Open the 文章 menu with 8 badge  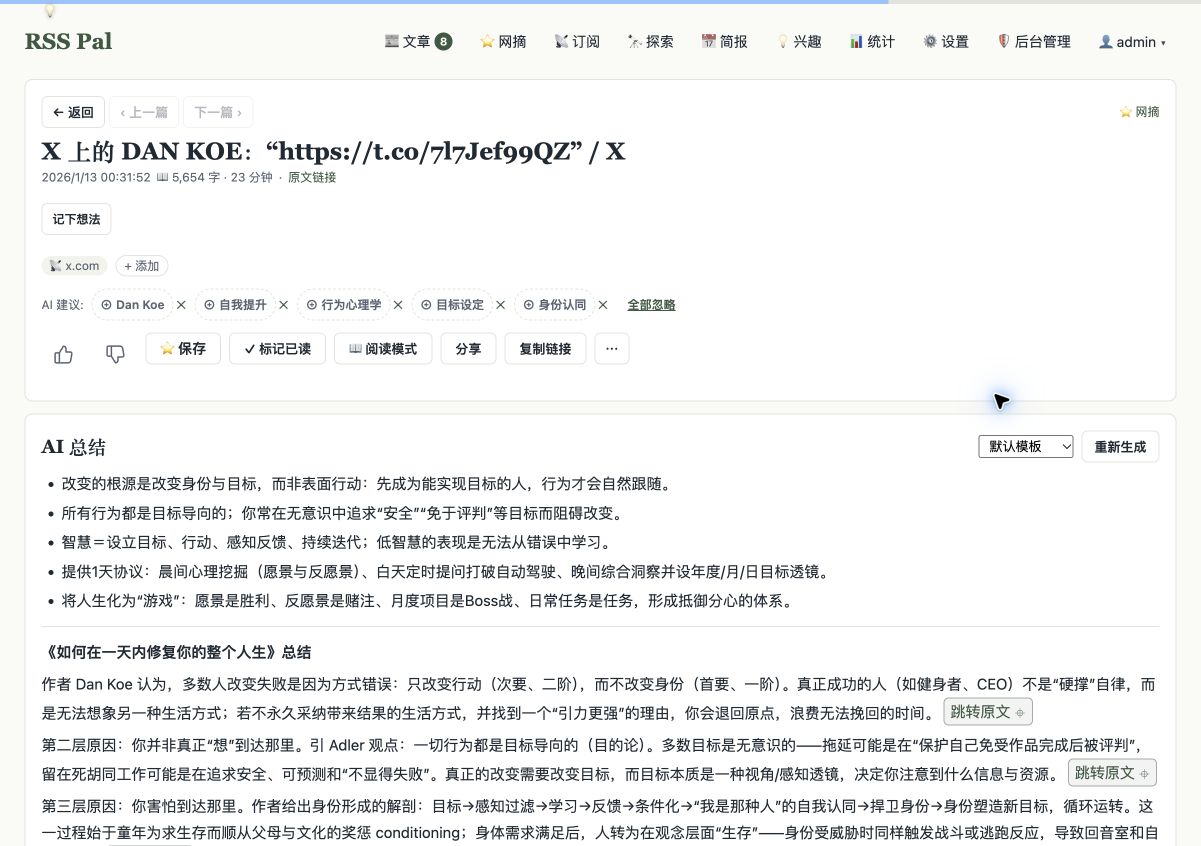(418, 42)
